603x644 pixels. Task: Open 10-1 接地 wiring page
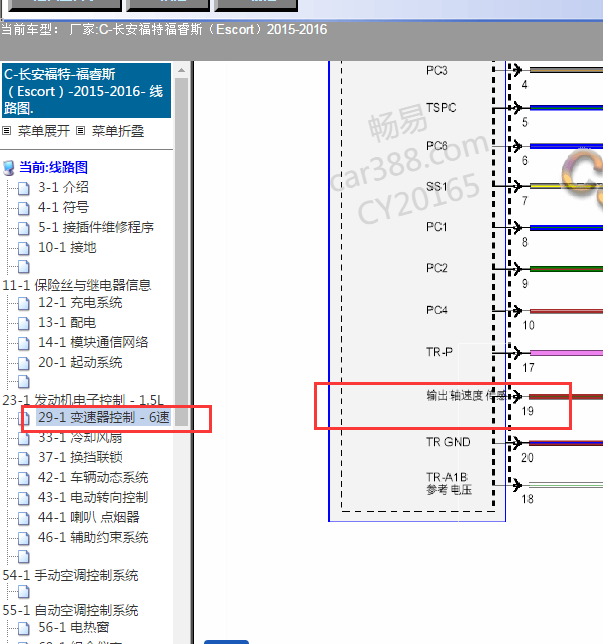coord(67,247)
